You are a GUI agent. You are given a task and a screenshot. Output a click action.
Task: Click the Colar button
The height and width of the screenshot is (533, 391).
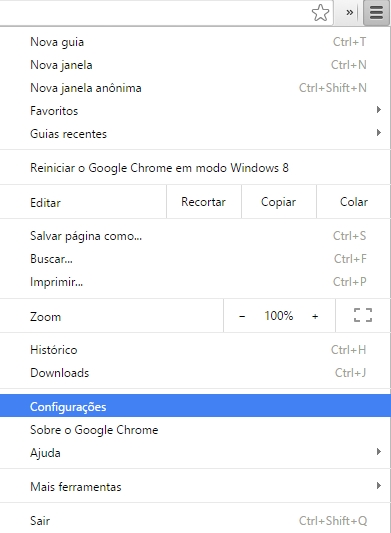pos(354,202)
